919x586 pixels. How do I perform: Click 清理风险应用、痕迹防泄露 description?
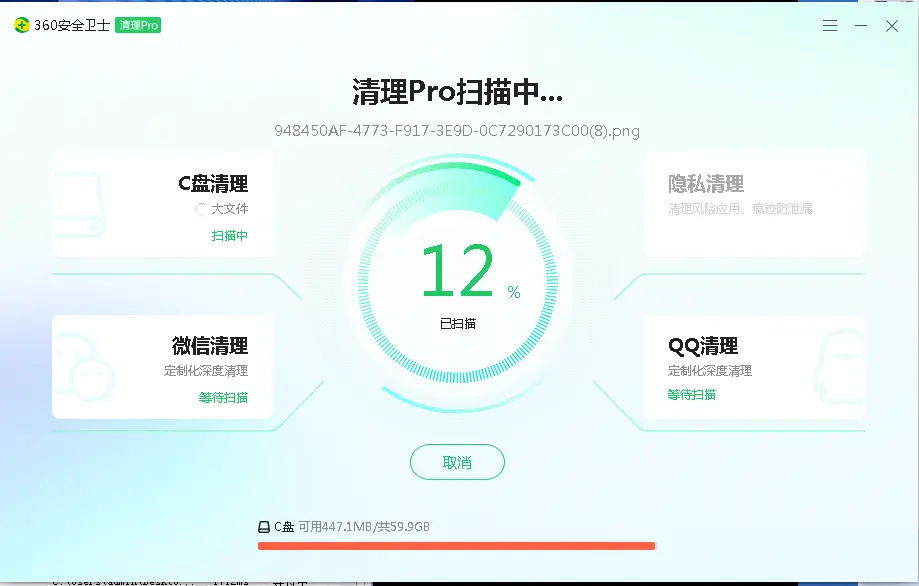click(x=740, y=209)
